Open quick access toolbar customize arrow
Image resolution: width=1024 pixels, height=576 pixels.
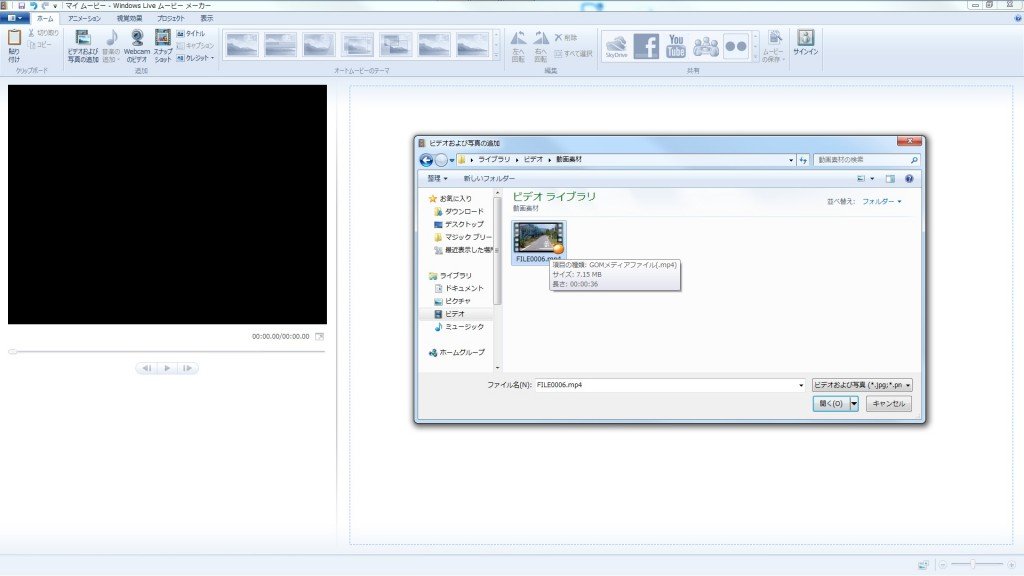[55, 6]
